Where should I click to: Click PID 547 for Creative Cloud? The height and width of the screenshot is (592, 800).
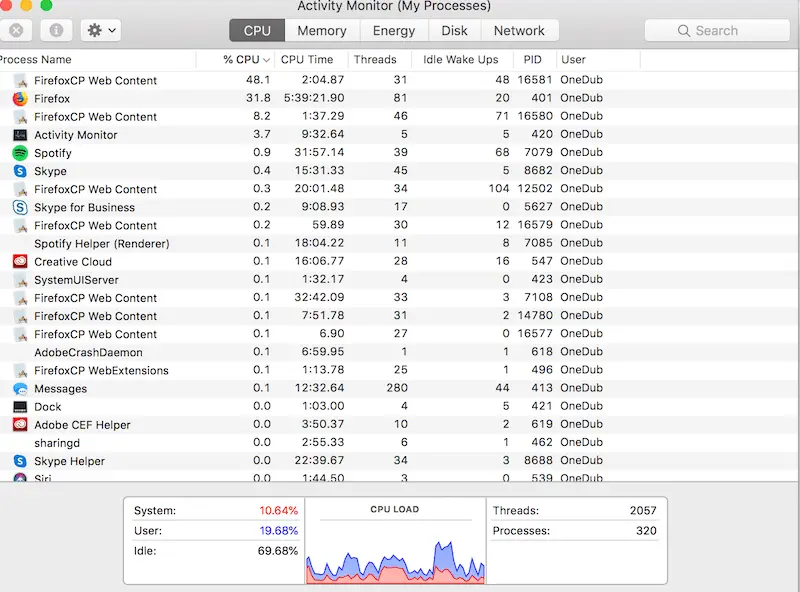coord(542,261)
